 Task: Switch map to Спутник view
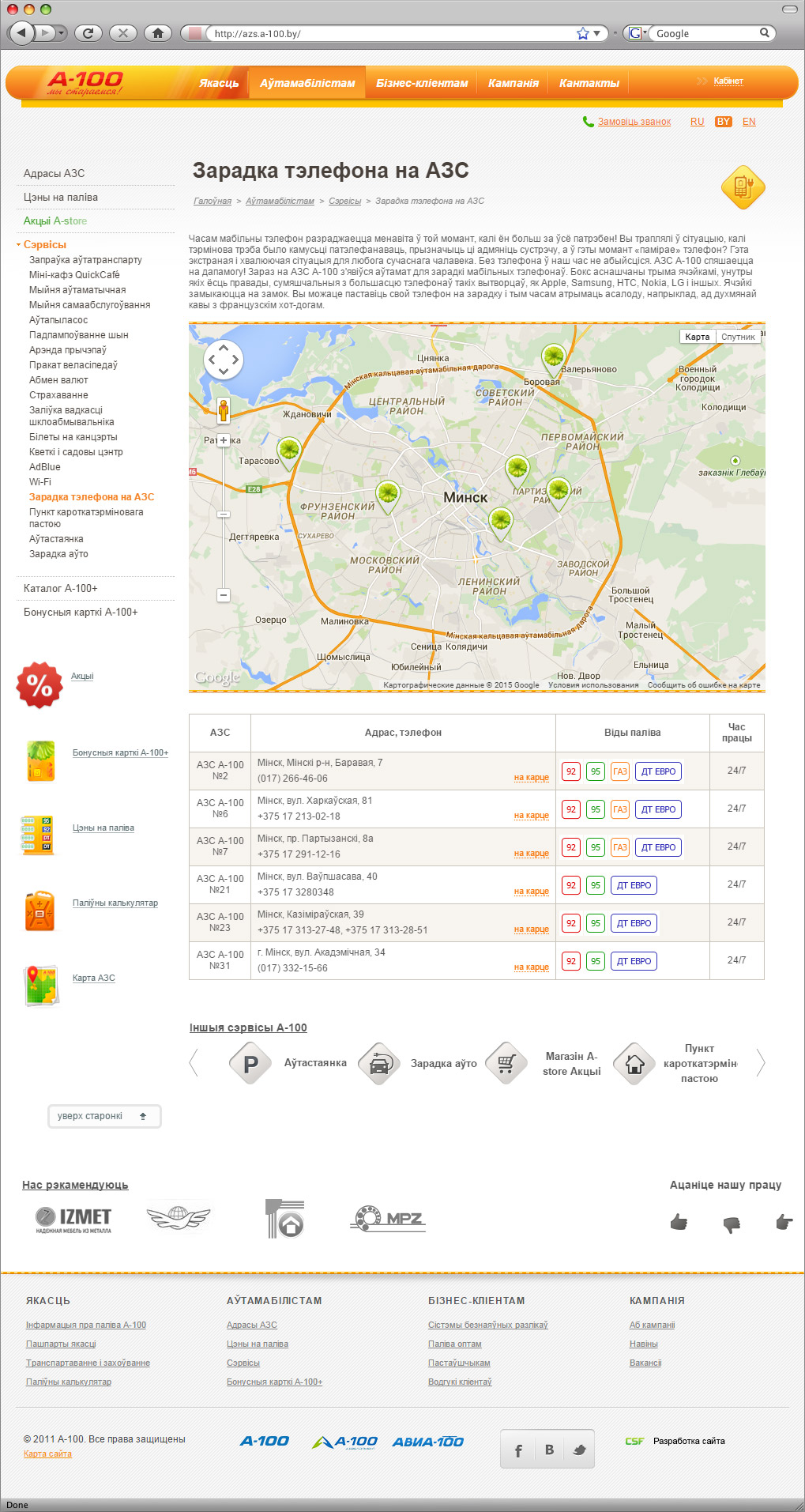click(738, 337)
